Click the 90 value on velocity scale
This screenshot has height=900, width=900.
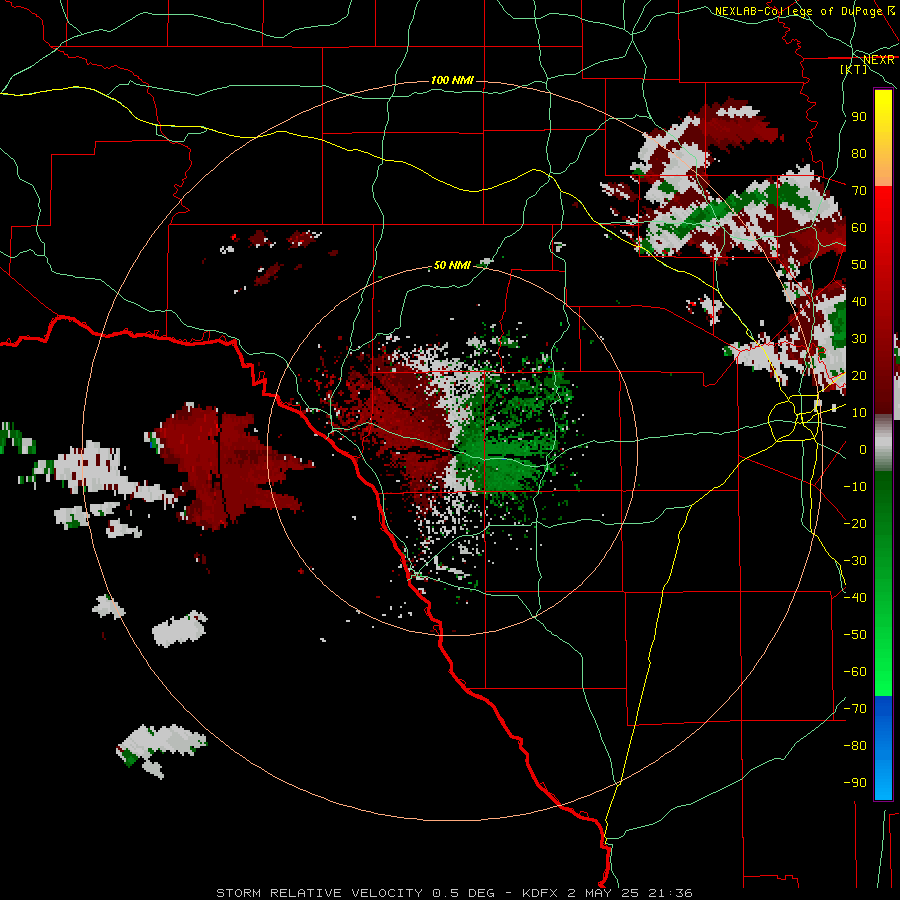point(859,117)
